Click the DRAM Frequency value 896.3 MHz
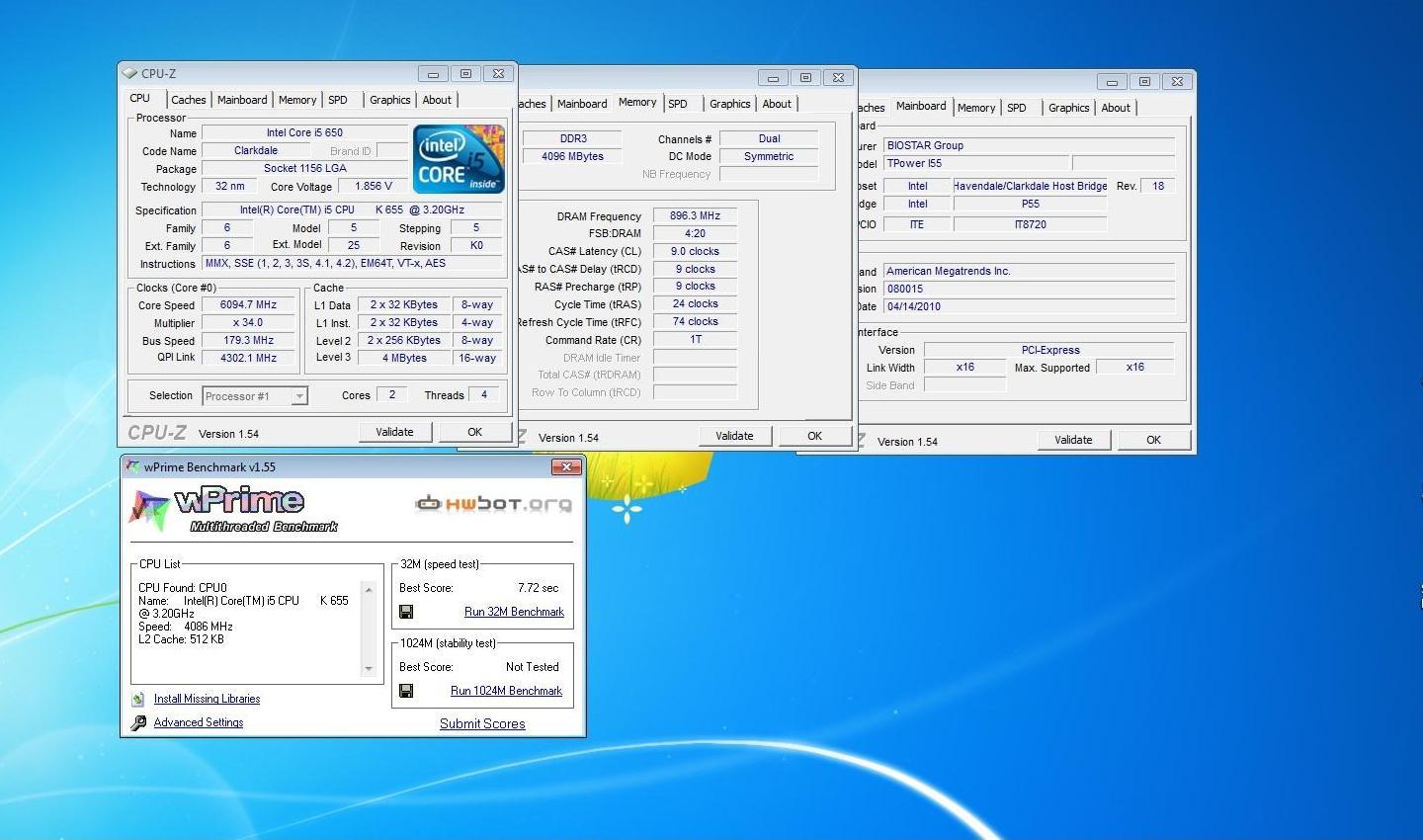Screen dimensions: 1423x840 pos(695,215)
